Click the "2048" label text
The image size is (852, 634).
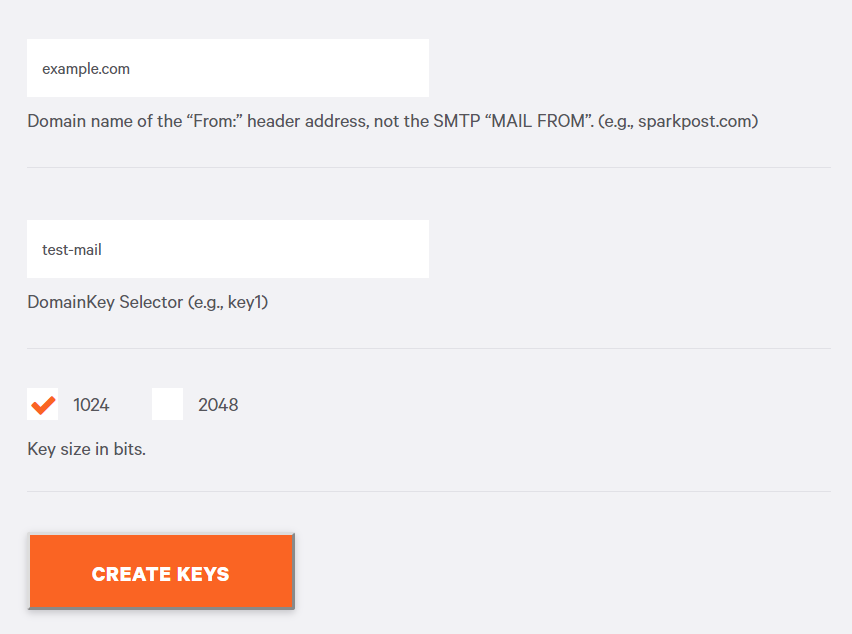[218, 405]
